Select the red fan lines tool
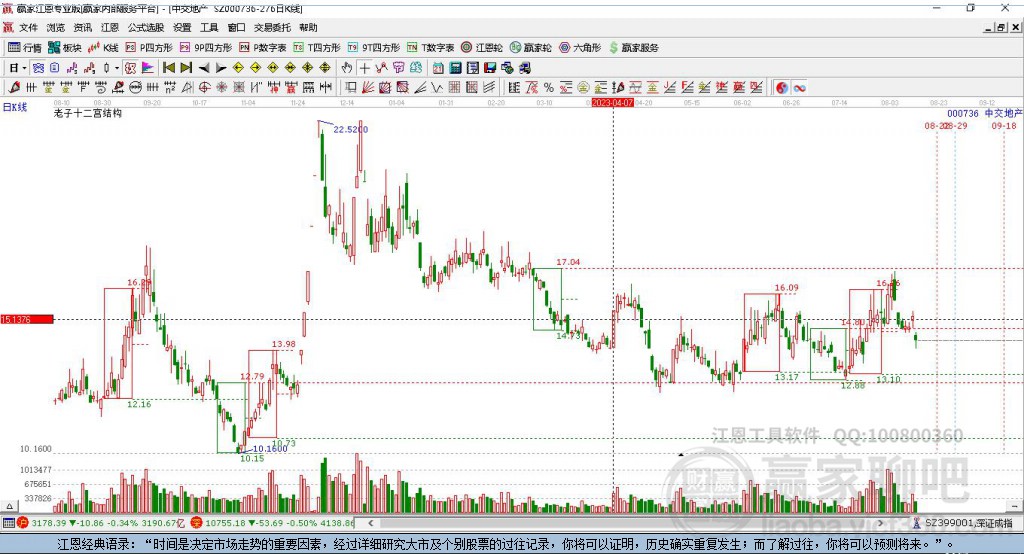Viewport: 1024px width, 554px height. click(x=368, y=88)
